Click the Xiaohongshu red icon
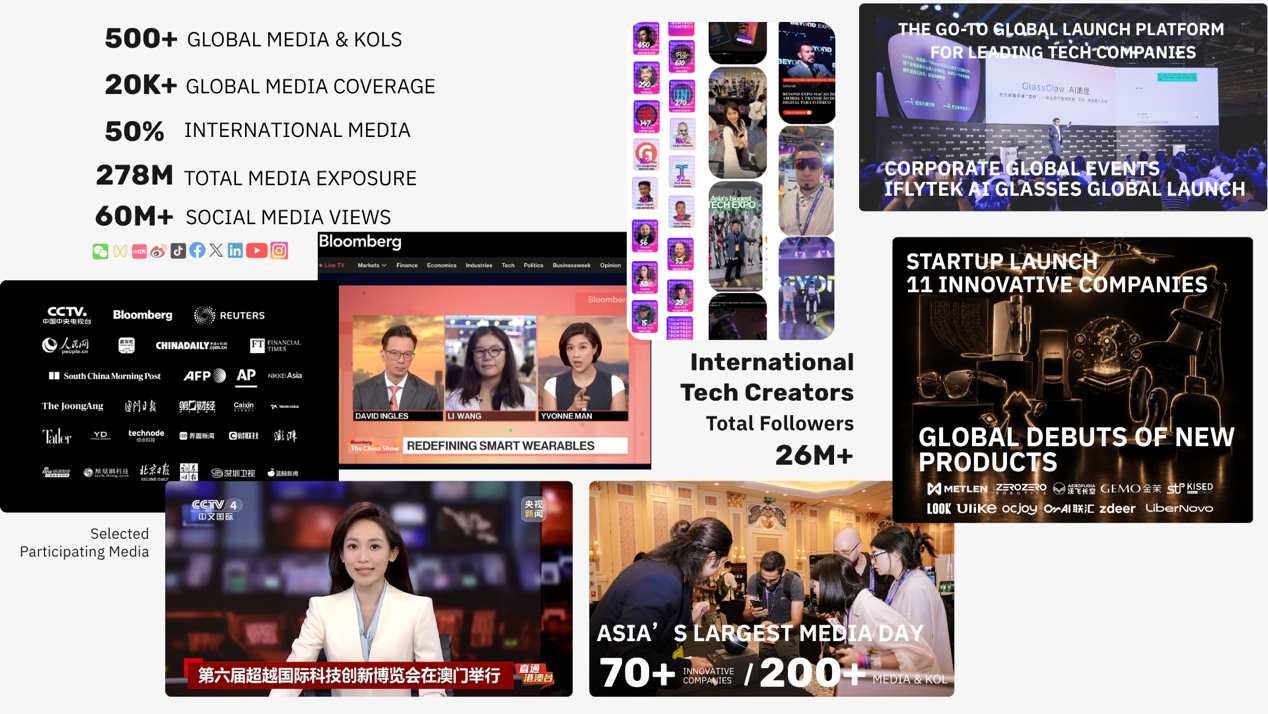This screenshot has width=1268, height=714. click(139, 251)
